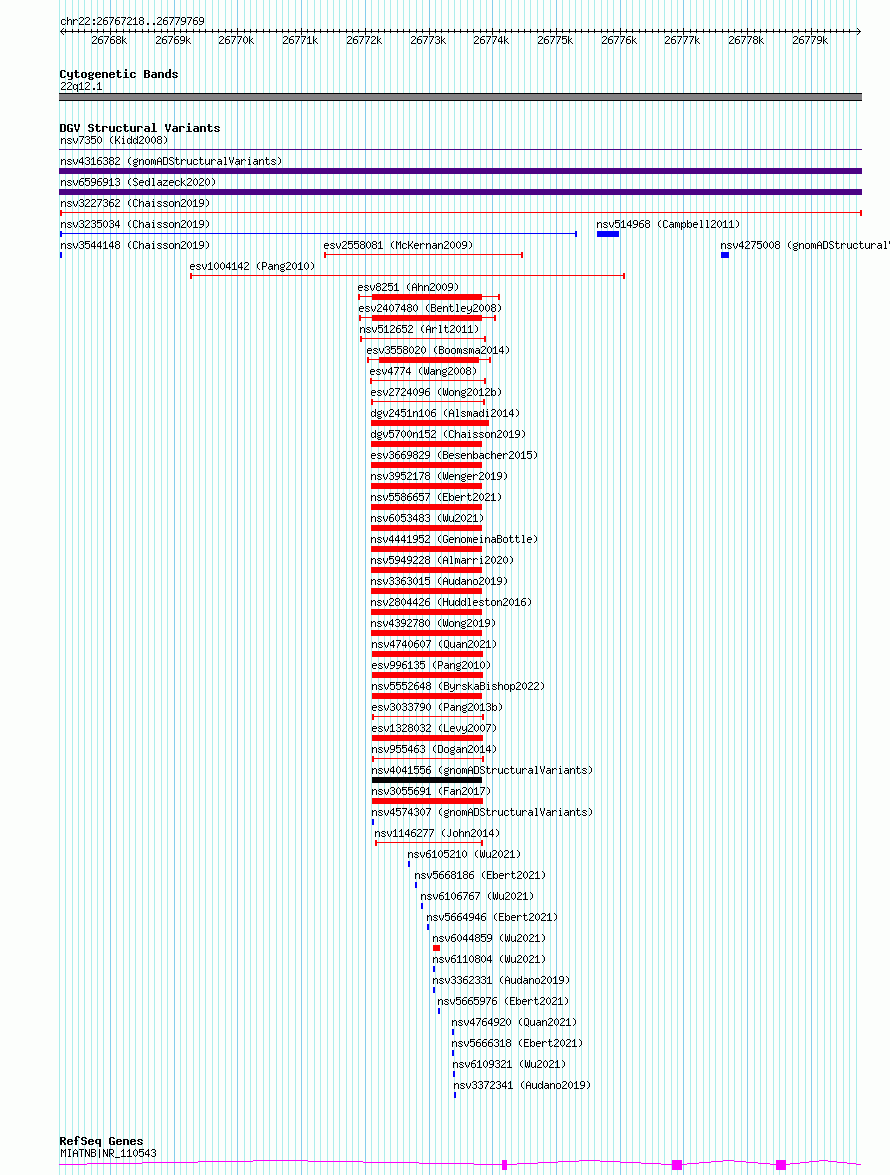Select nsv5664946 (Ebert2021) label
The width and height of the screenshot is (890, 1175).
[x=492, y=916]
